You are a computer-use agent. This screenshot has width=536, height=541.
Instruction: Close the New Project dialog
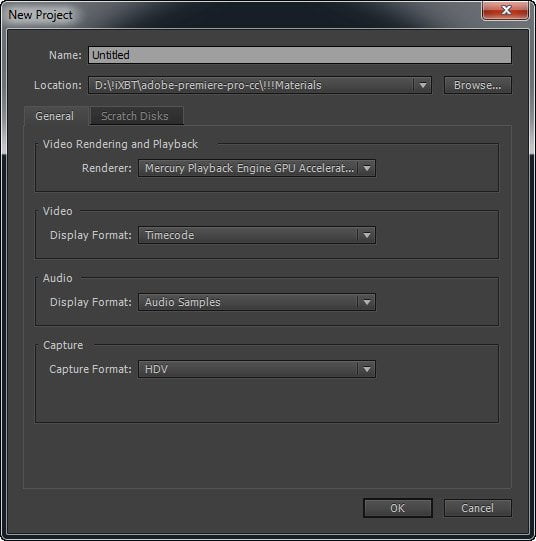coord(506,10)
